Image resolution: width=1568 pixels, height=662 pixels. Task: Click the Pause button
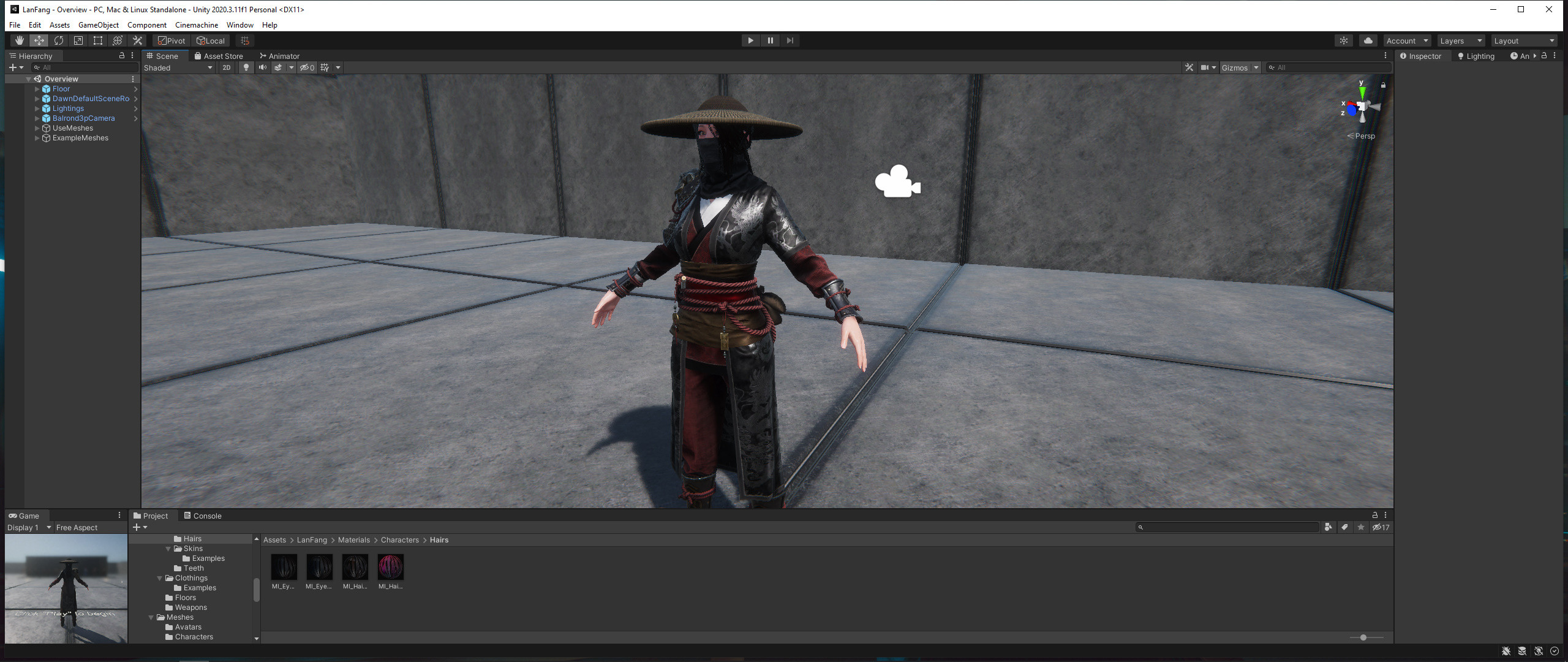[770, 40]
